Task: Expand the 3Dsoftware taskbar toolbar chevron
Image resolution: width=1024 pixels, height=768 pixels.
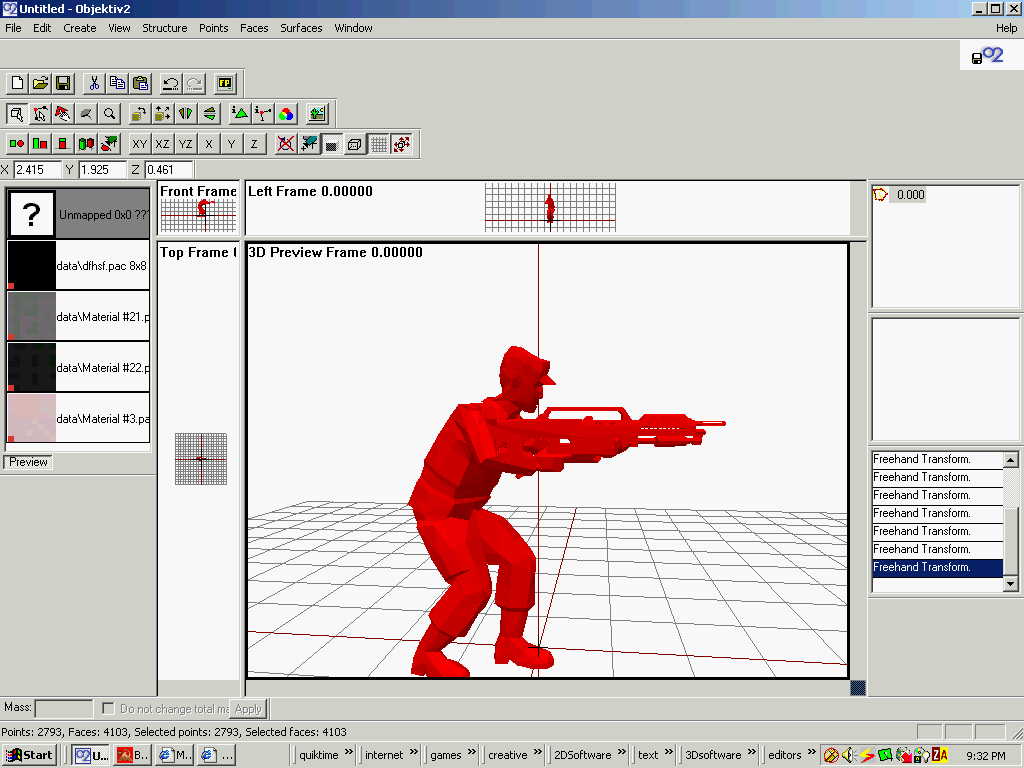Action: click(751, 754)
